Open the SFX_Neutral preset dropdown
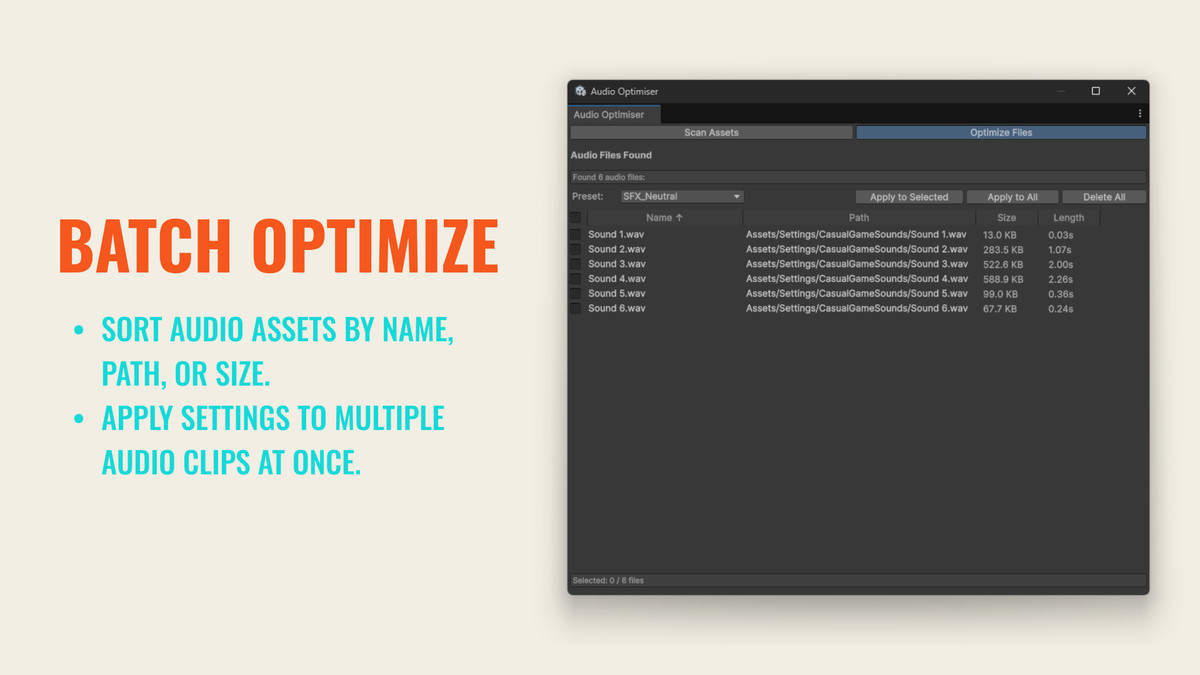This screenshot has height=675, width=1200. 682,196
